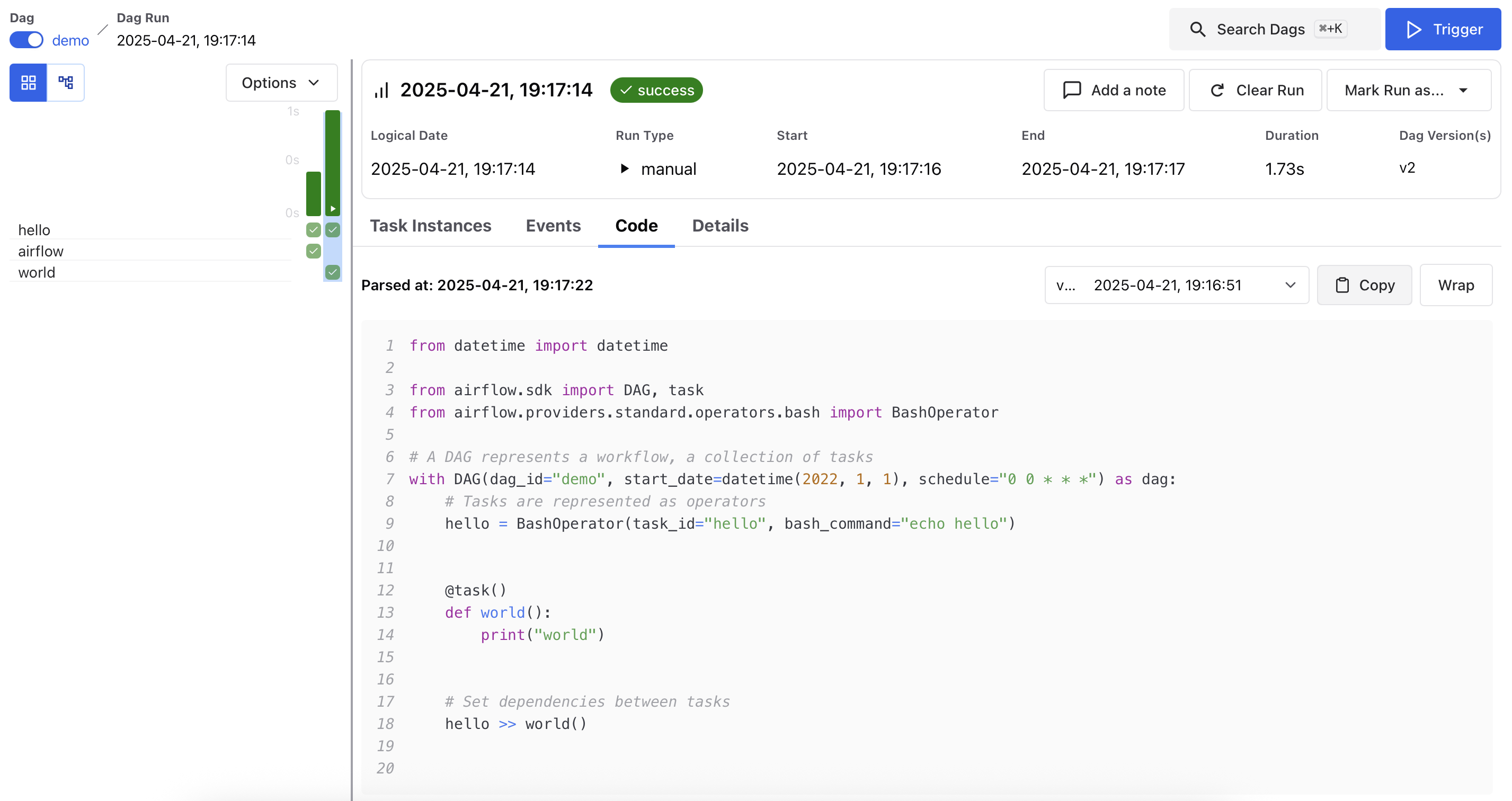Switch to the Task Instances tab

[430, 226]
